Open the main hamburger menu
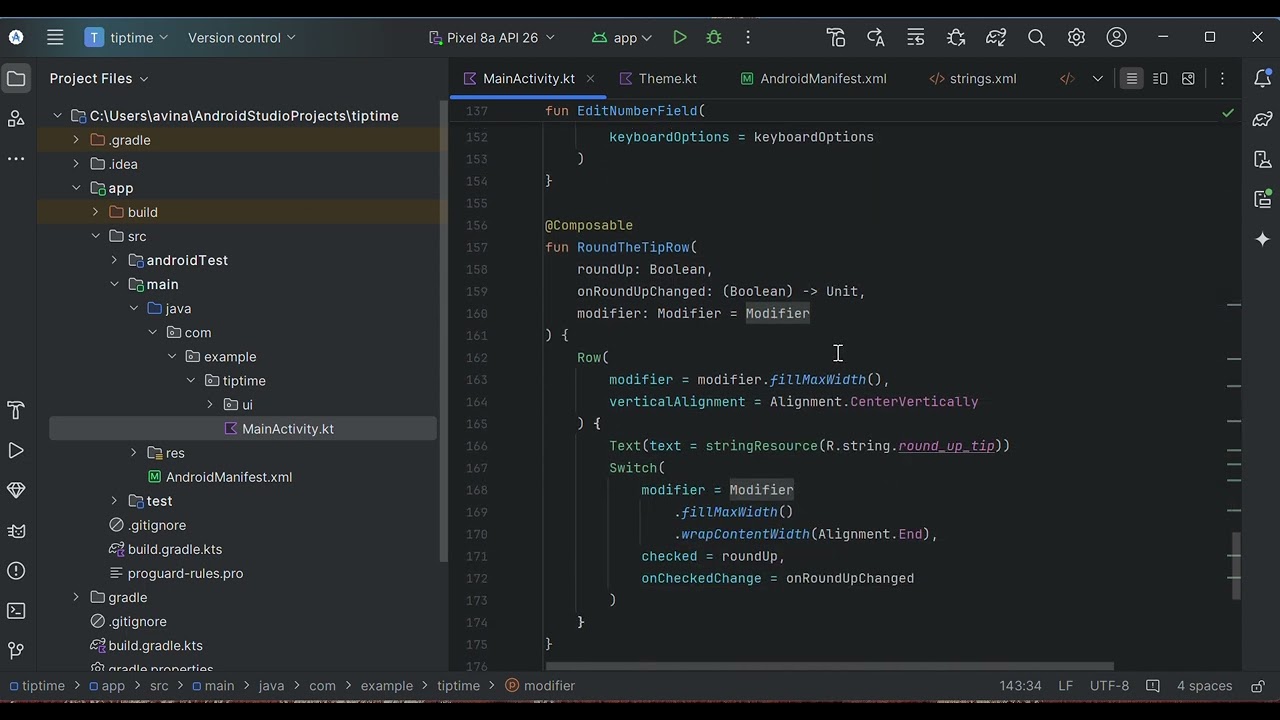 55,38
